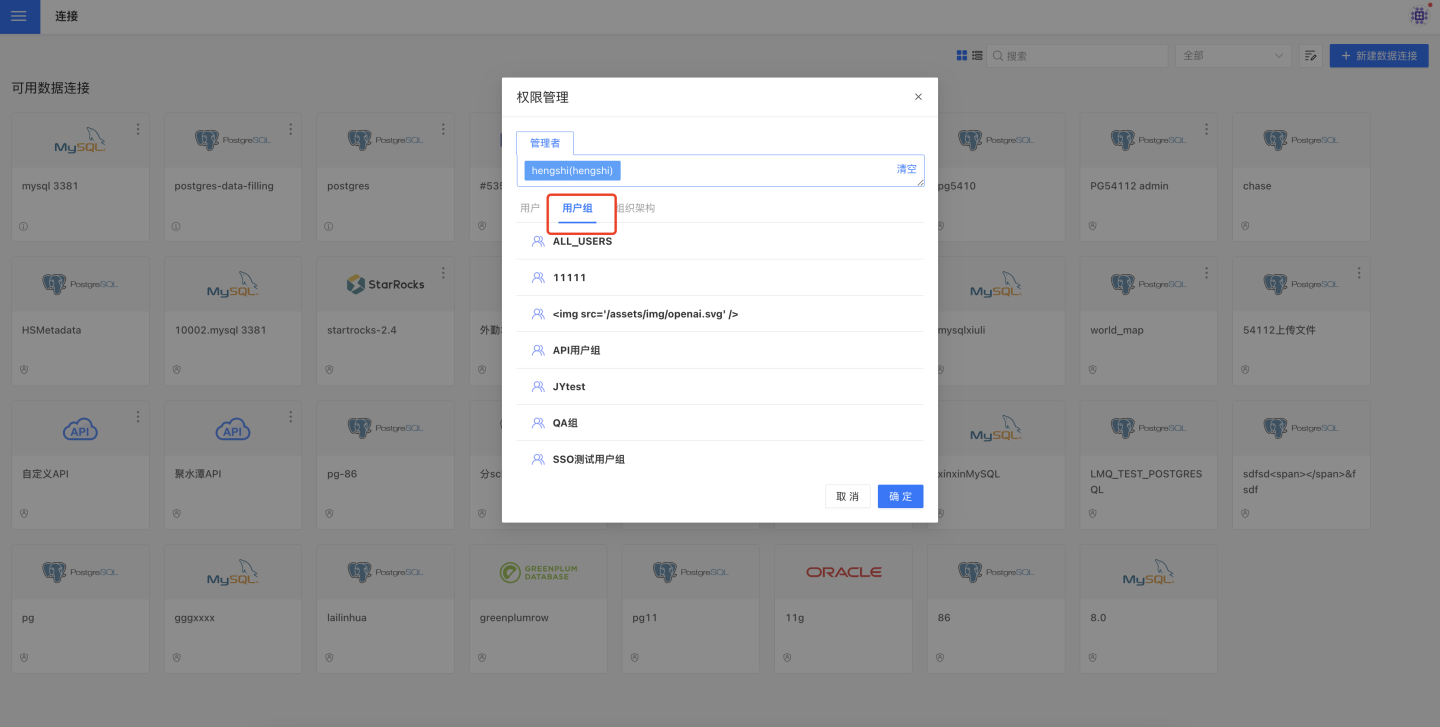Open more options for startrocks-2.4 card
This screenshot has width=1440, height=727.
click(x=443, y=273)
